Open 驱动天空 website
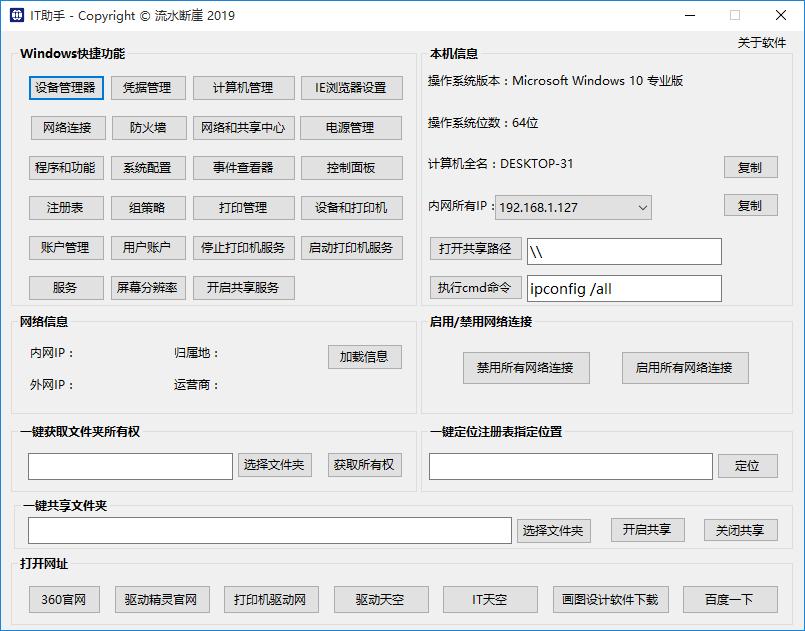The height and width of the screenshot is (631, 805). 381,600
